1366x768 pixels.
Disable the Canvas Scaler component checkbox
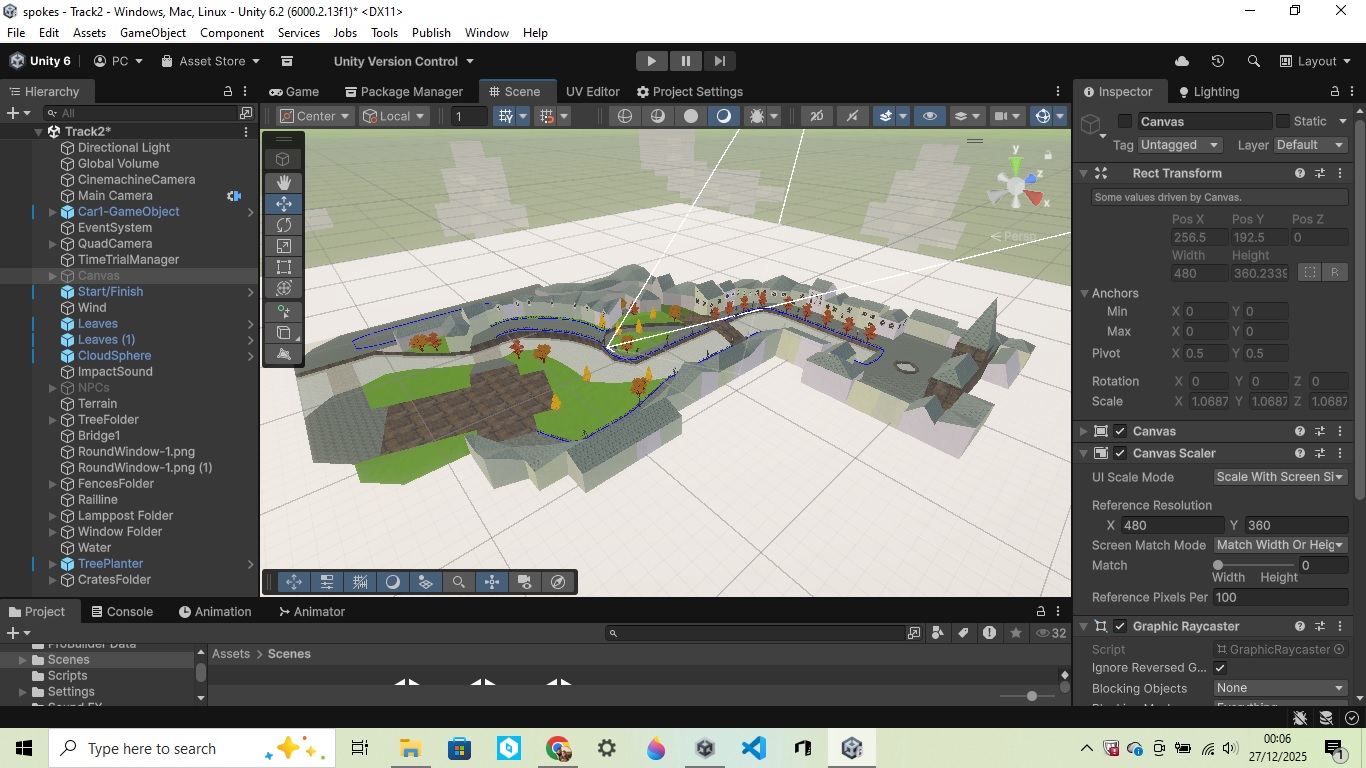click(1120, 453)
